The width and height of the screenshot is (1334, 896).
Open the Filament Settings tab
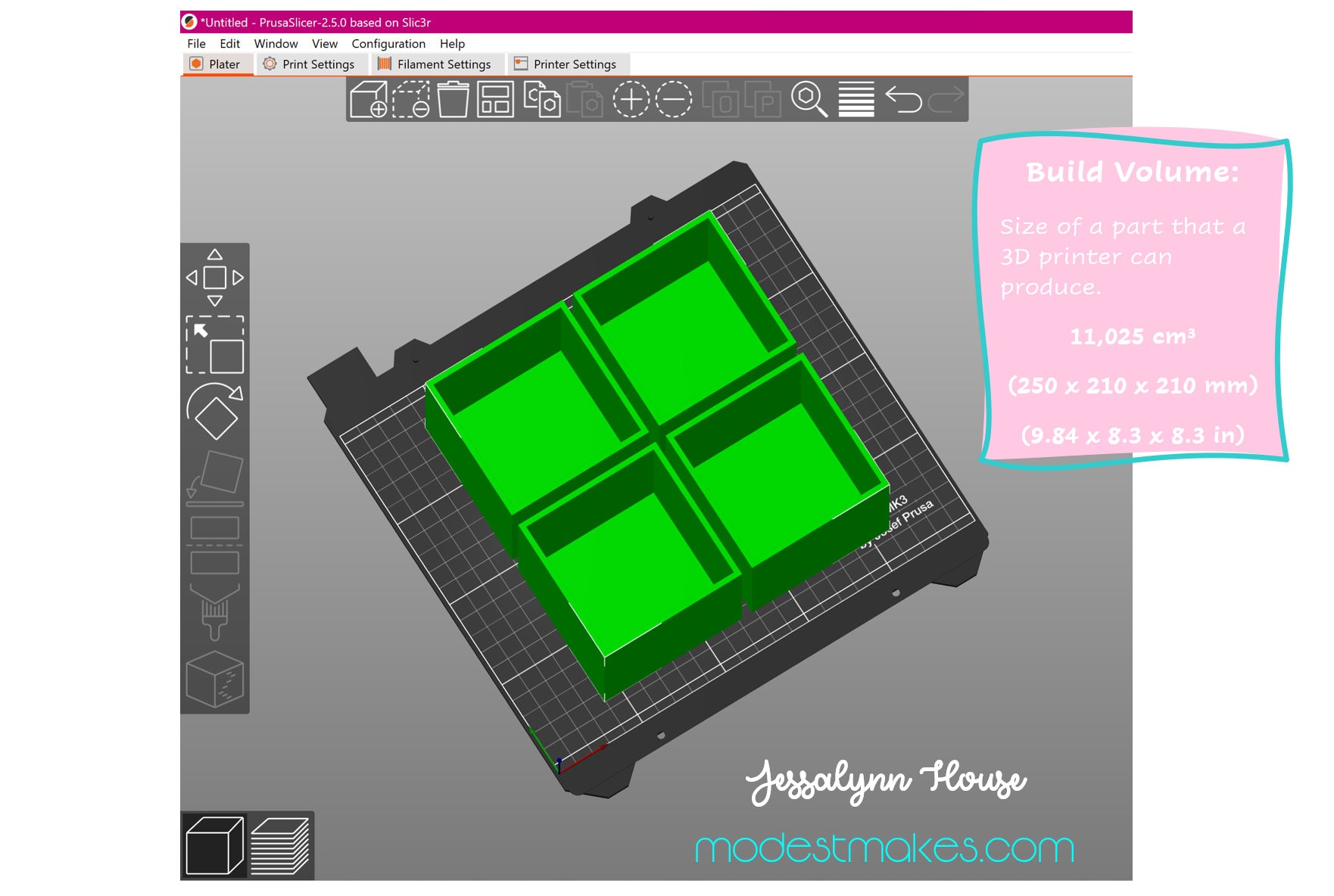pos(435,64)
